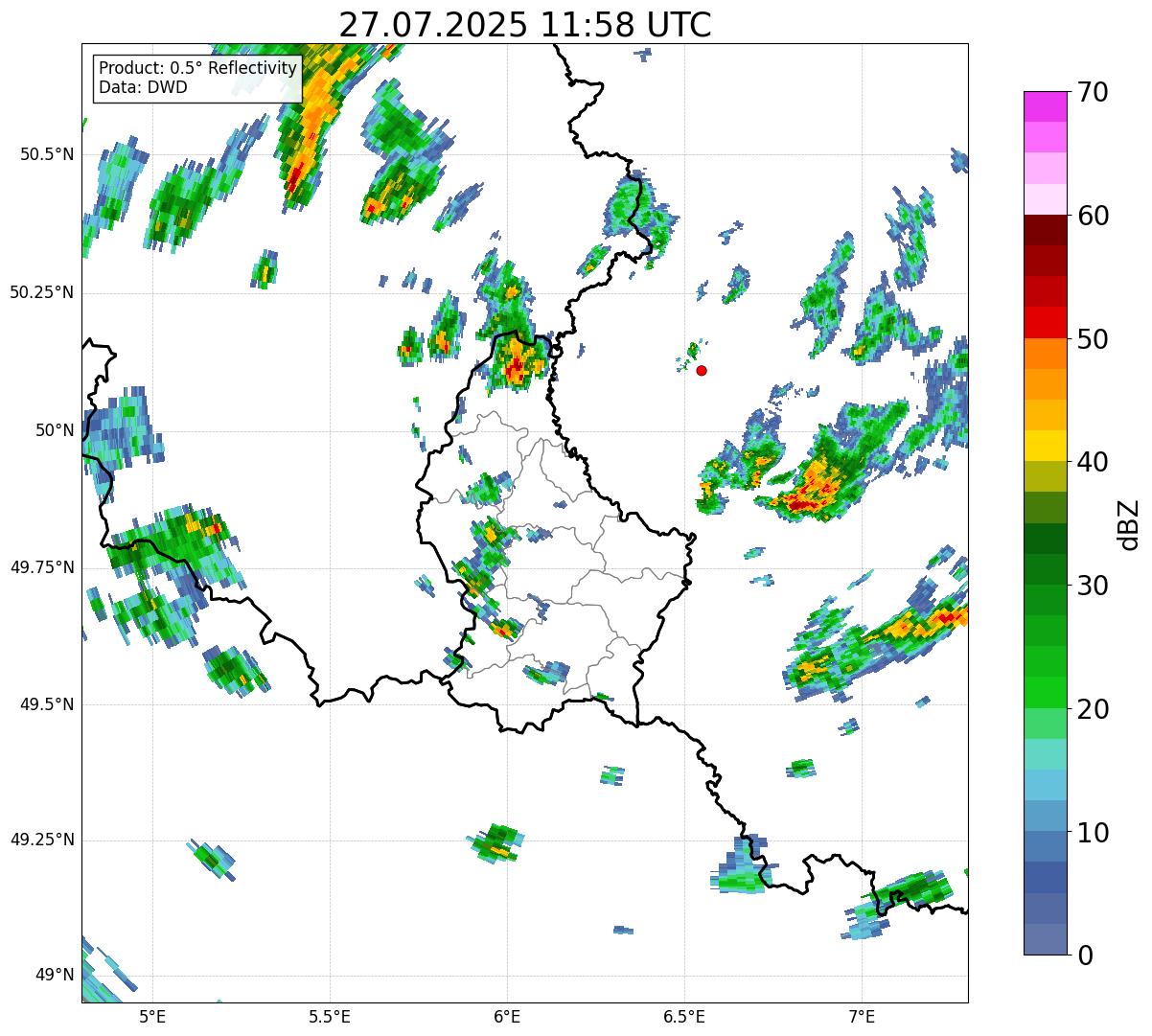Image resolution: width=1152 pixels, height=1036 pixels.
Task: Click the 50°N latitude label
Action: [x=56, y=430]
